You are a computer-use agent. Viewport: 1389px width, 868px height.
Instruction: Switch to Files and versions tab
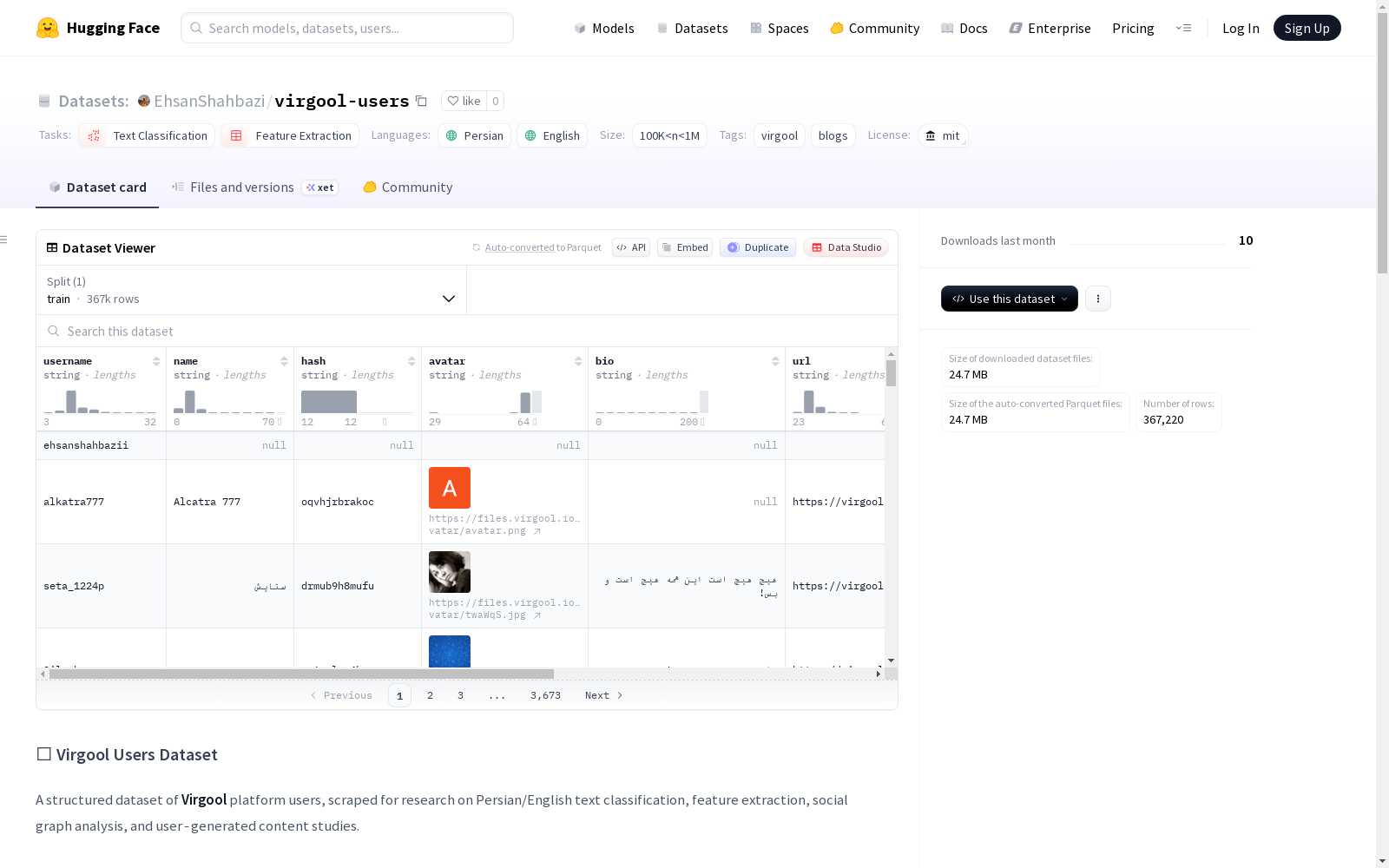[x=254, y=187]
